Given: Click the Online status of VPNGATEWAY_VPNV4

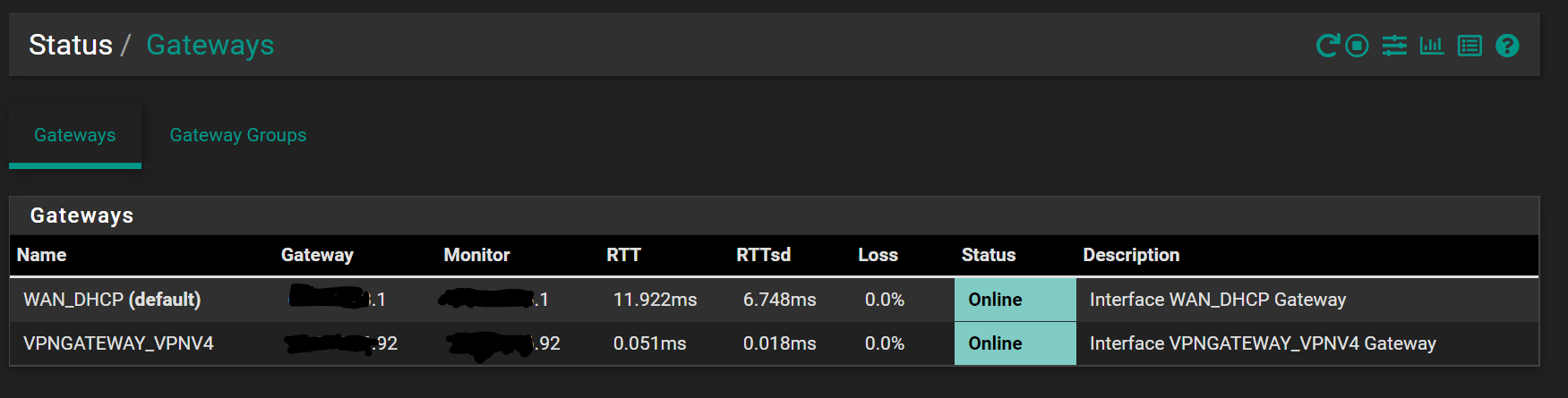Looking at the screenshot, I should 995,343.
